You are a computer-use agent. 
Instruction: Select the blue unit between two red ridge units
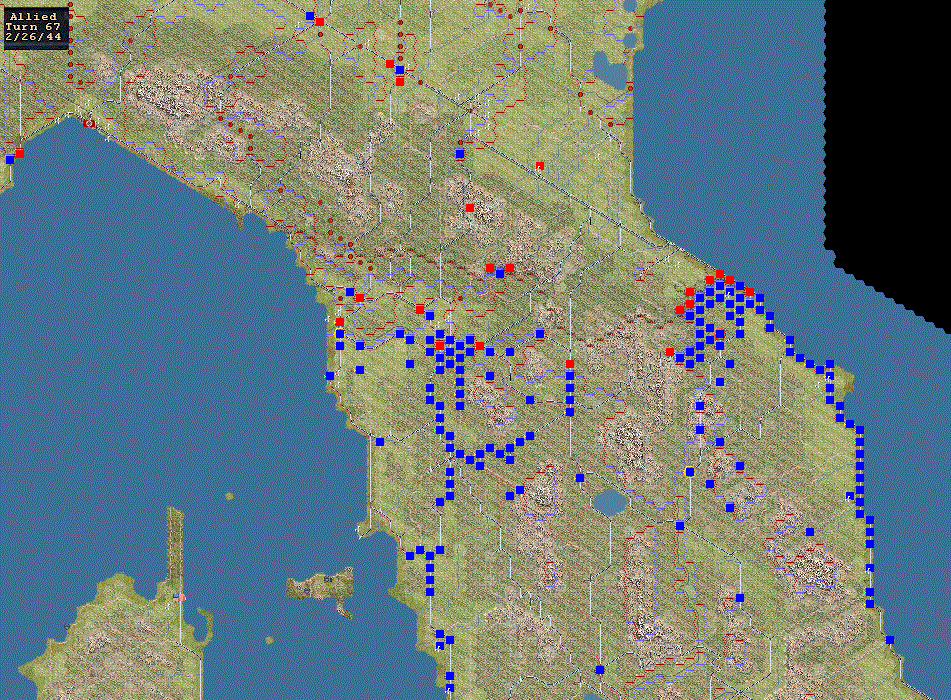pos(500,274)
